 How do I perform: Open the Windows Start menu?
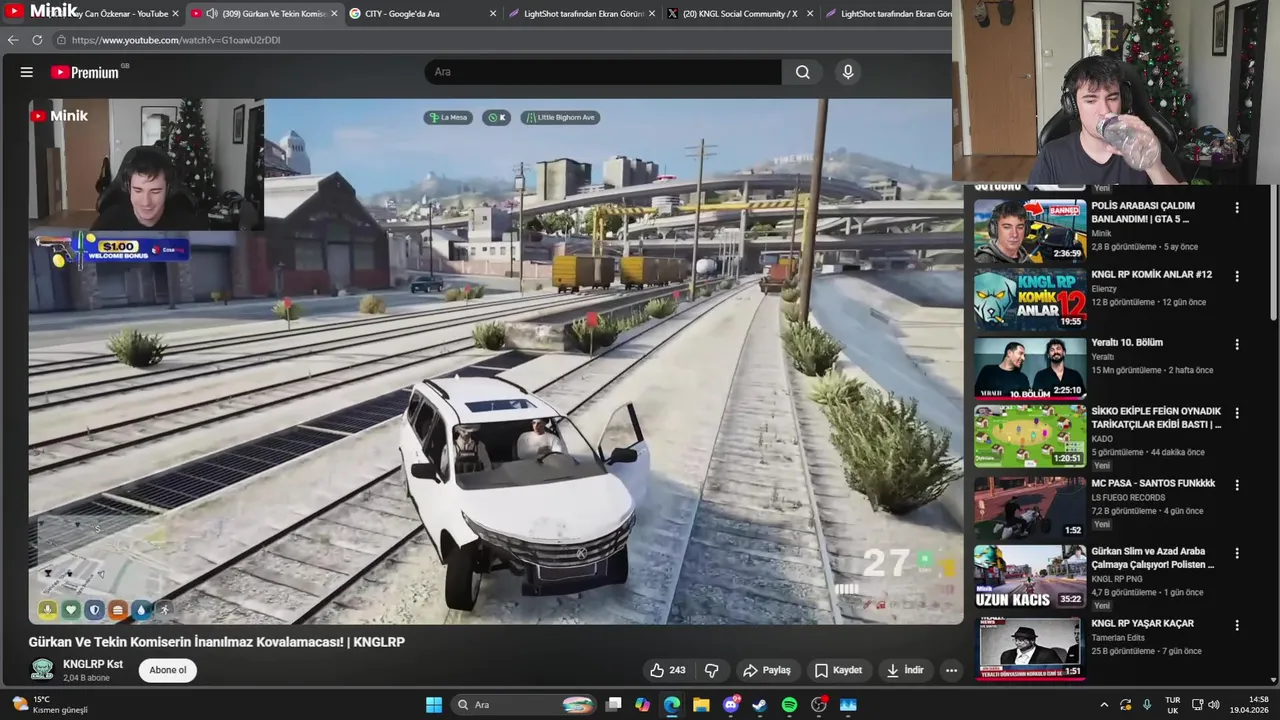pos(434,705)
